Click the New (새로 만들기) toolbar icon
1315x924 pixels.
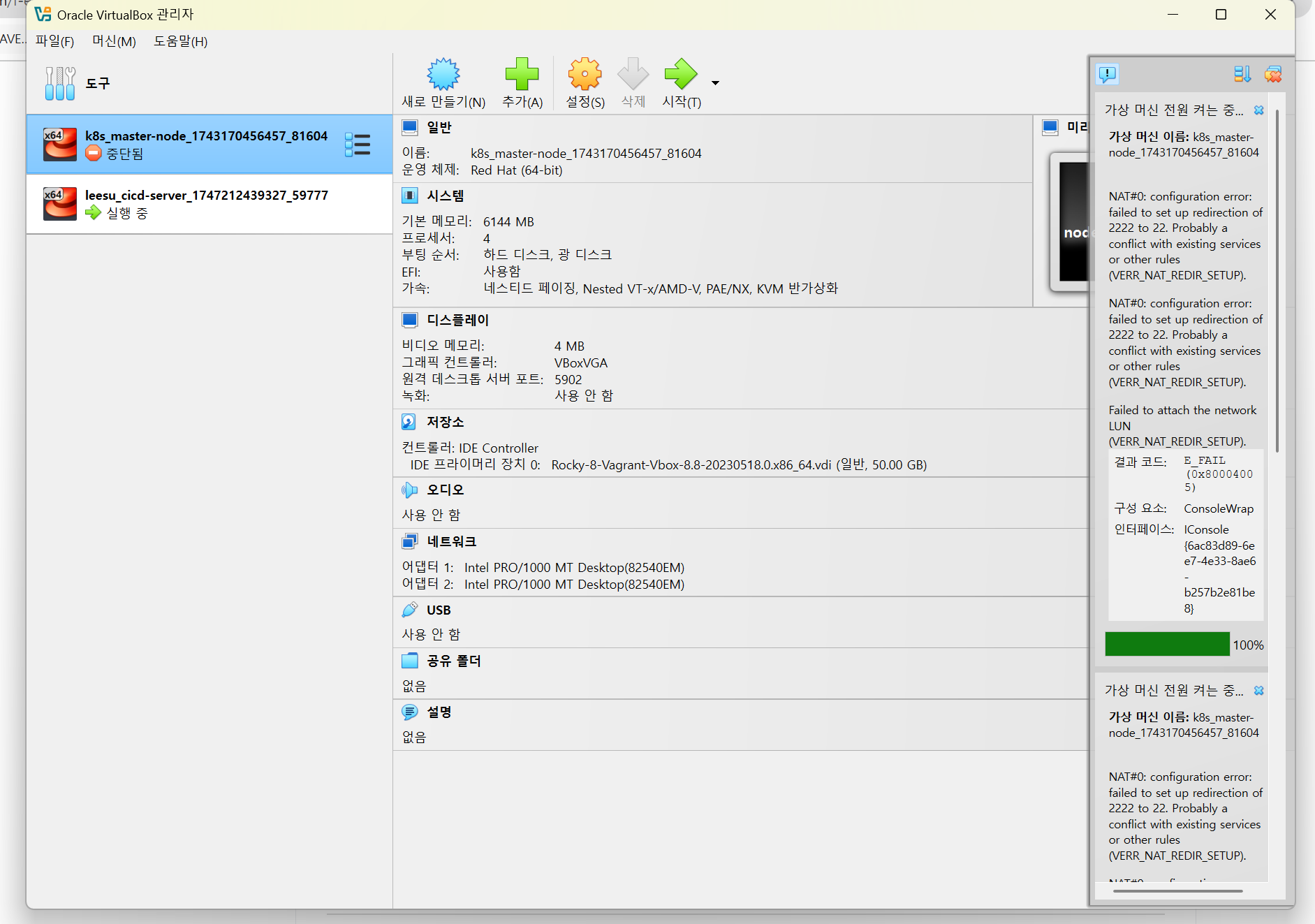[x=443, y=74]
